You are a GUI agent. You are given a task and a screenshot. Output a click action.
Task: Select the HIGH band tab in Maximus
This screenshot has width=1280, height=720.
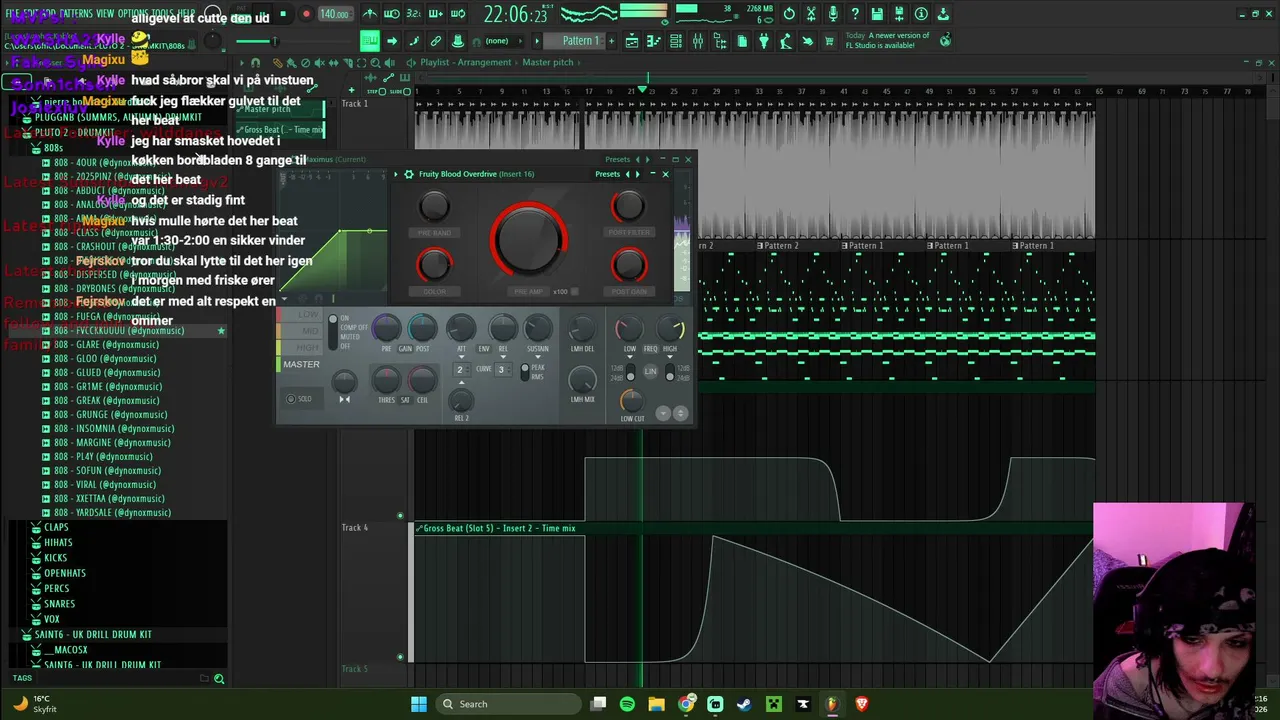click(300, 348)
